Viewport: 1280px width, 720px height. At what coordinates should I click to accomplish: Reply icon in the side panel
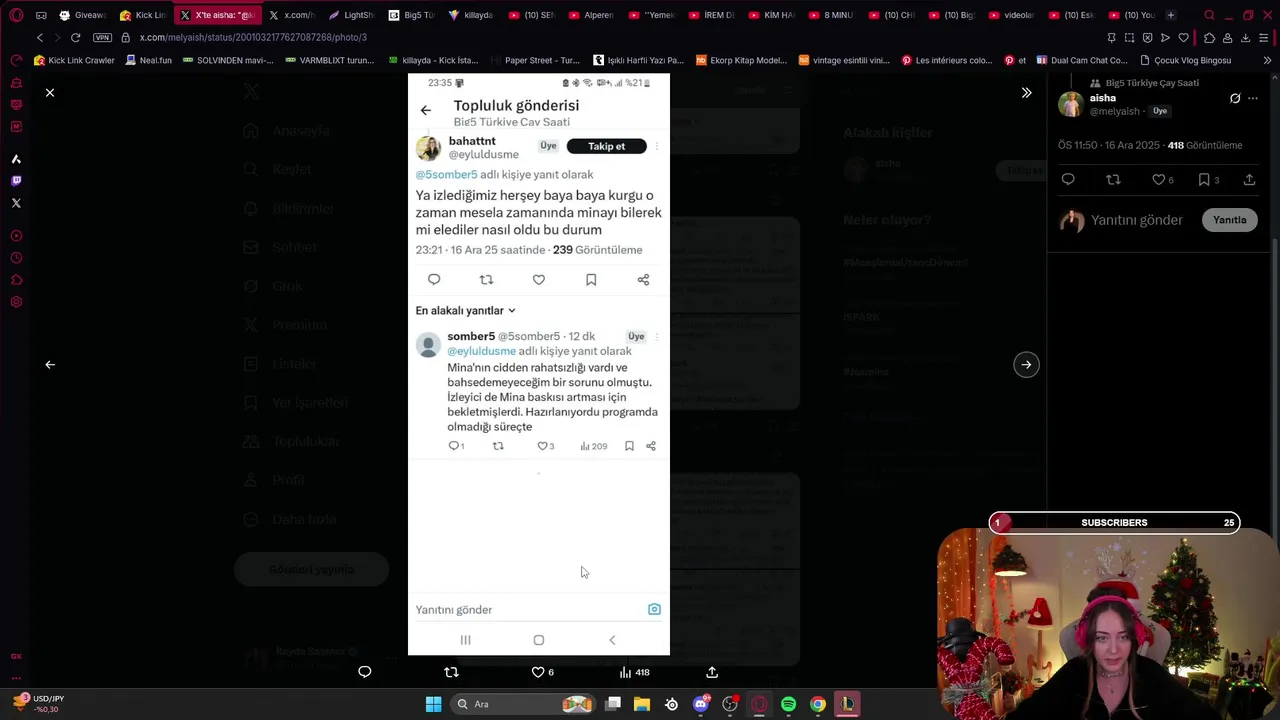pos(1068,180)
